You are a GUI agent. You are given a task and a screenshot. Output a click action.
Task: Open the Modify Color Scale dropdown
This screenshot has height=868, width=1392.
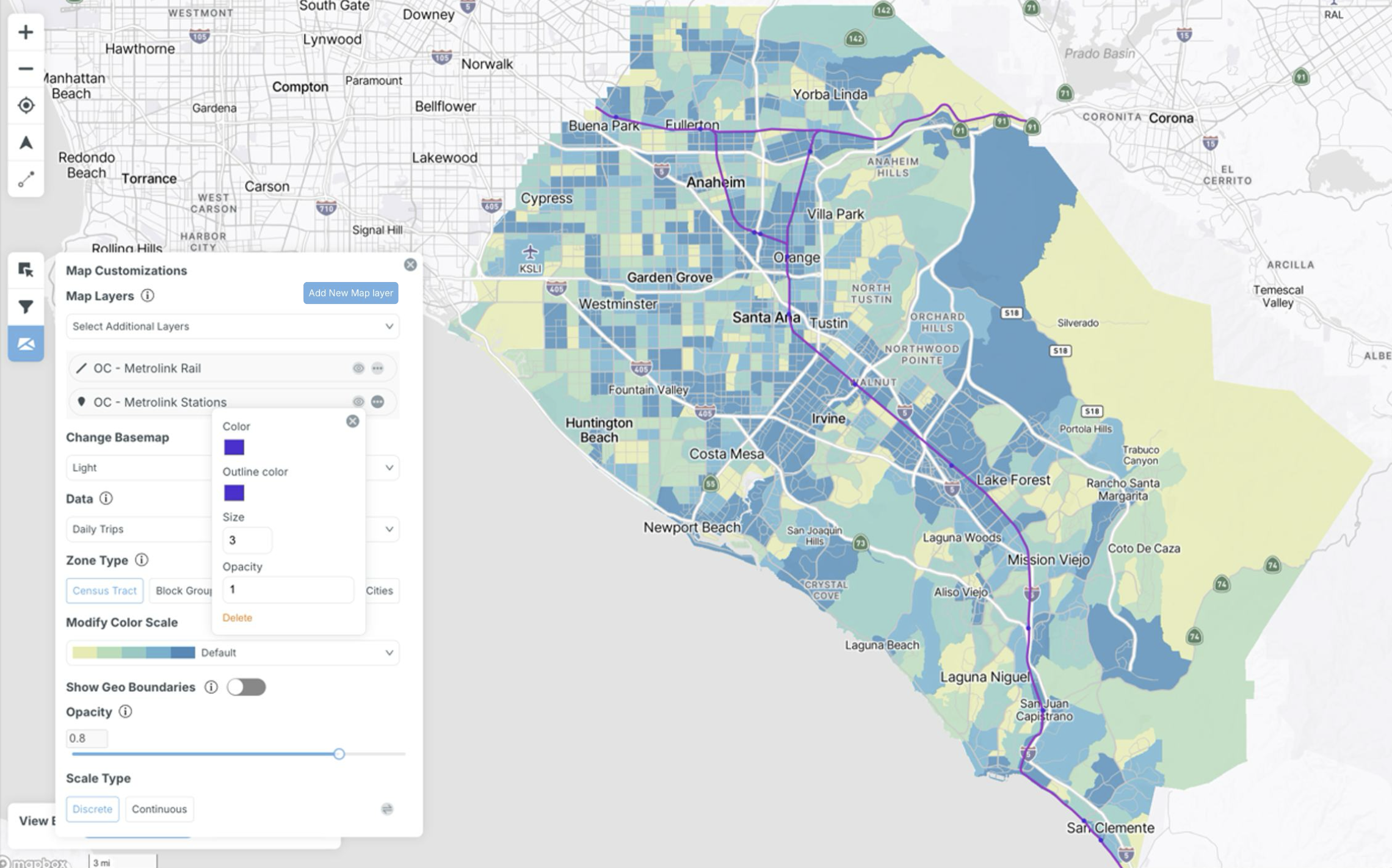(232, 653)
